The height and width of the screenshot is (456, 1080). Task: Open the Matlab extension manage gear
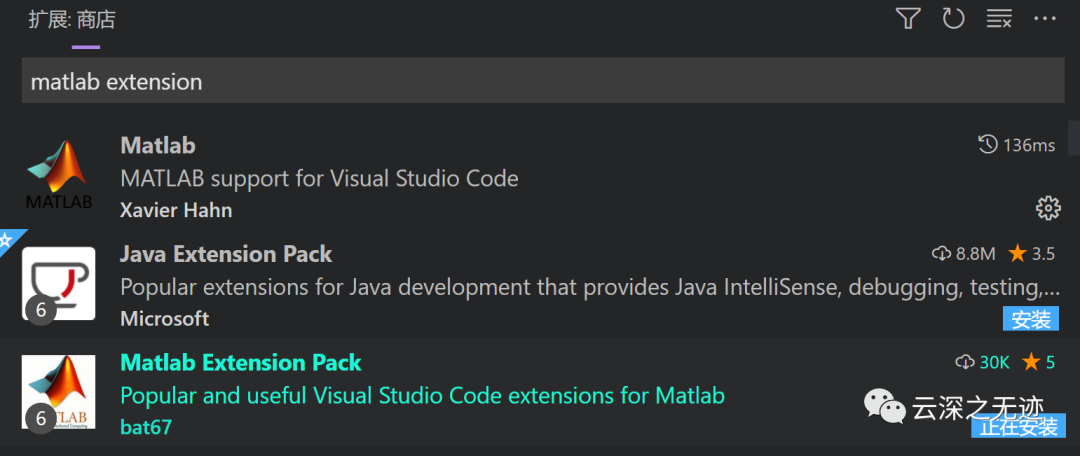(1048, 208)
